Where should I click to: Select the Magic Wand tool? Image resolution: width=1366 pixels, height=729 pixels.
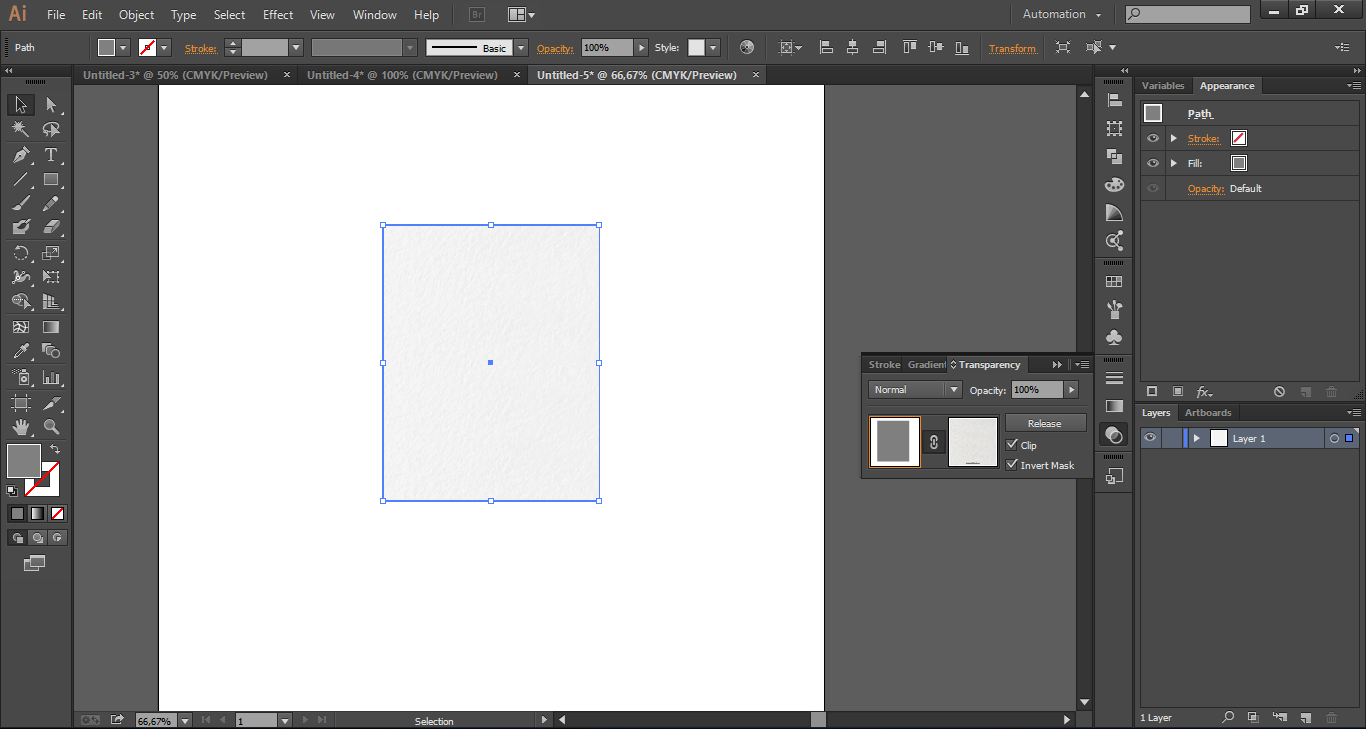tap(20, 130)
